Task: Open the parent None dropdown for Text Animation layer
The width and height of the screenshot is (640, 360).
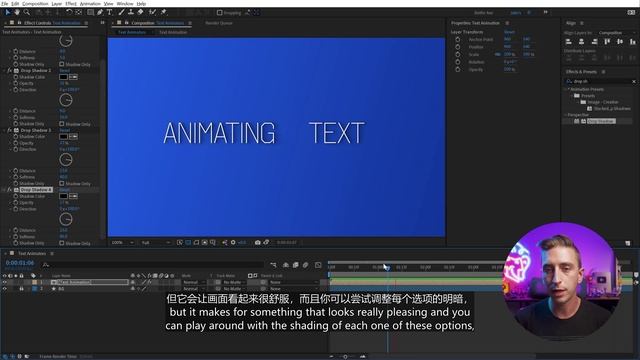Action: click(x=293, y=282)
